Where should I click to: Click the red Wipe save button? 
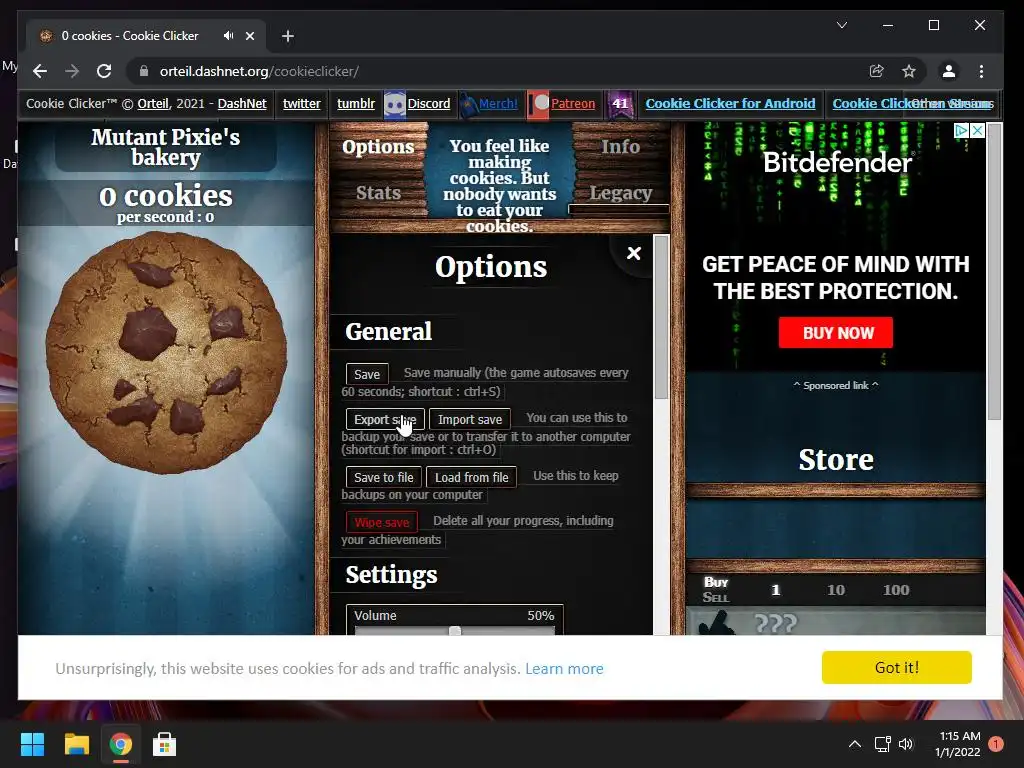pyautogui.click(x=381, y=522)
